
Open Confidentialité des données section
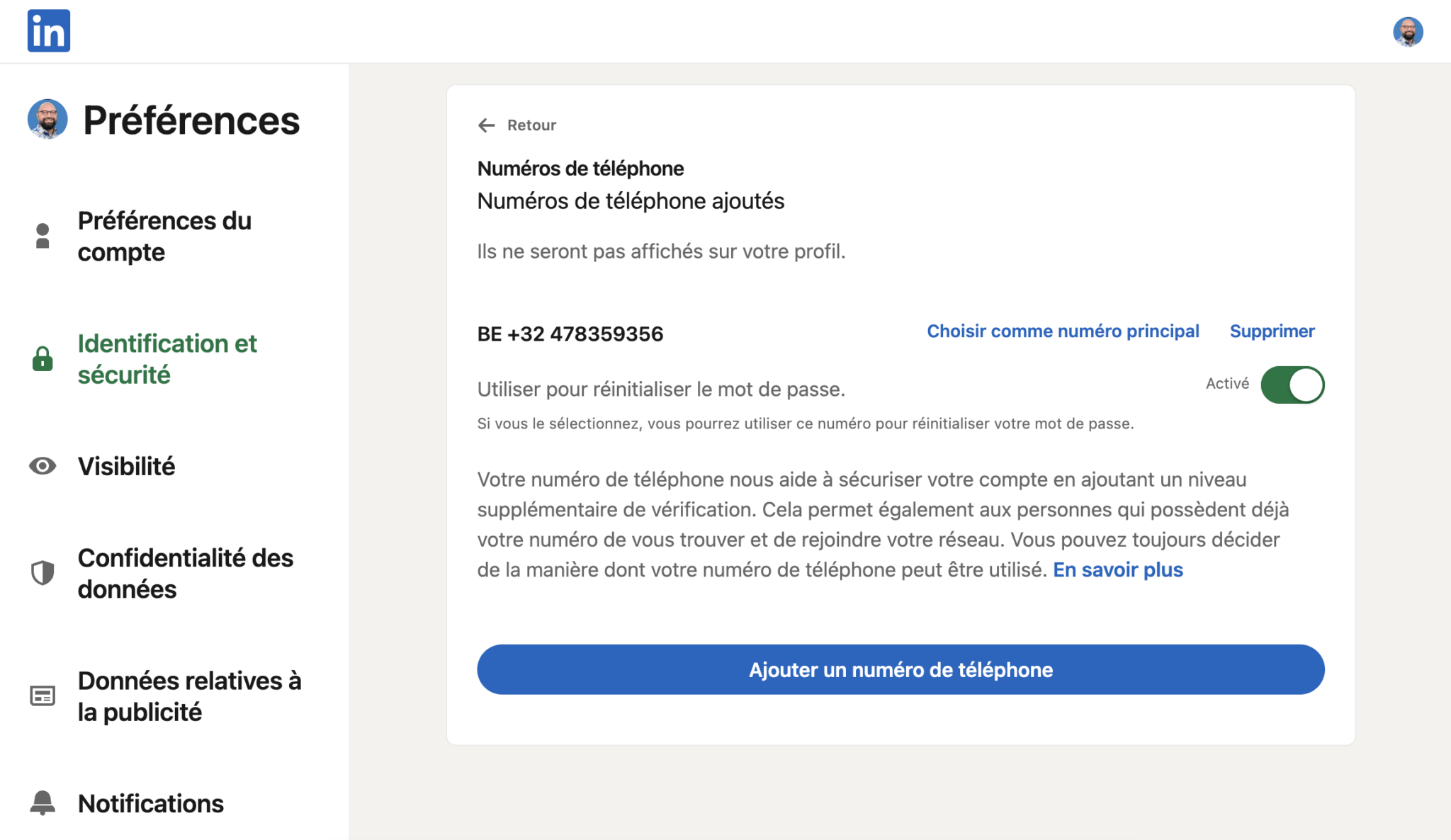pos(186,573)
